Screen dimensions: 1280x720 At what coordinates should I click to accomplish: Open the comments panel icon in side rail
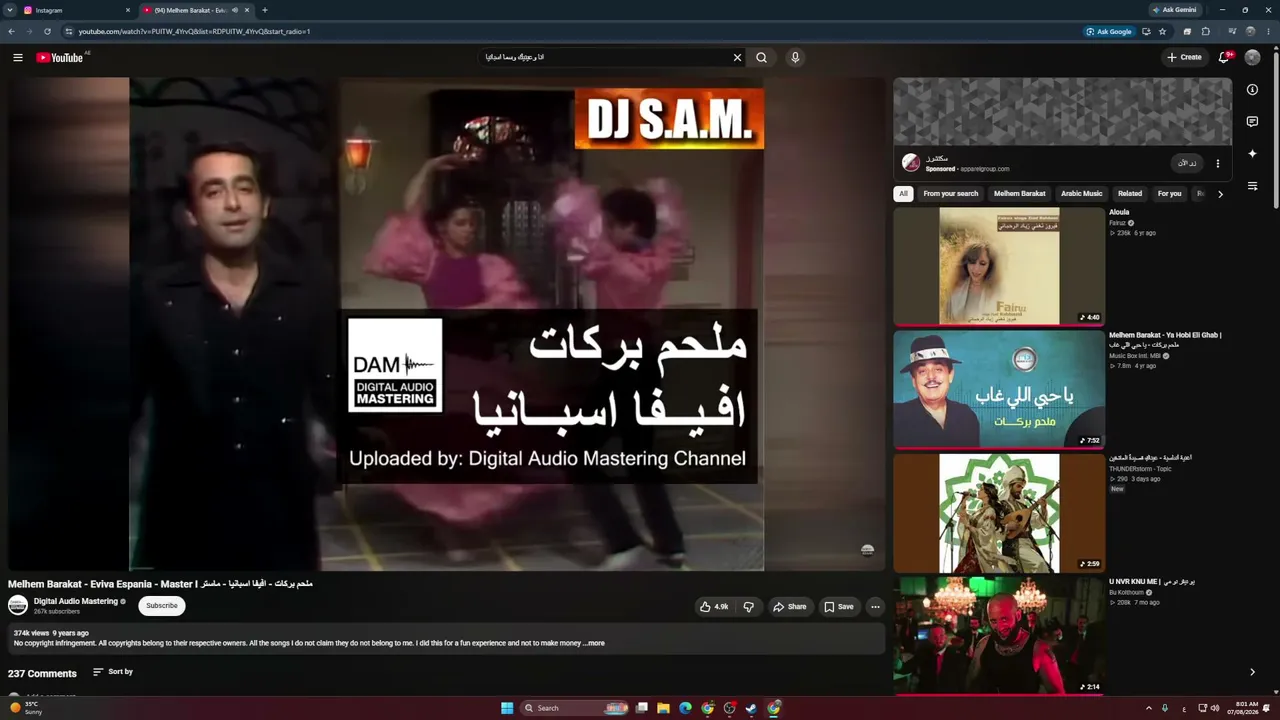1252,122
